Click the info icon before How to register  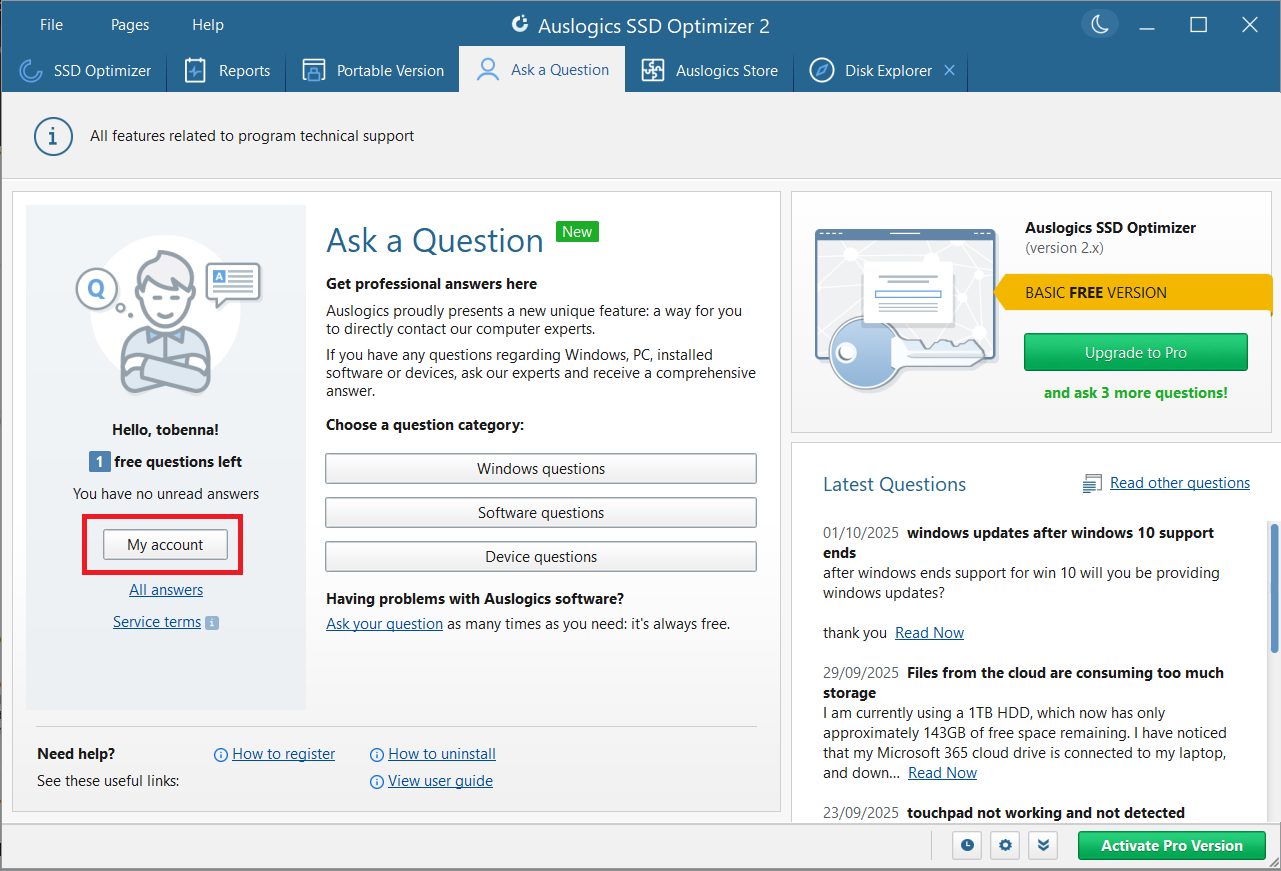click(221, 755)
